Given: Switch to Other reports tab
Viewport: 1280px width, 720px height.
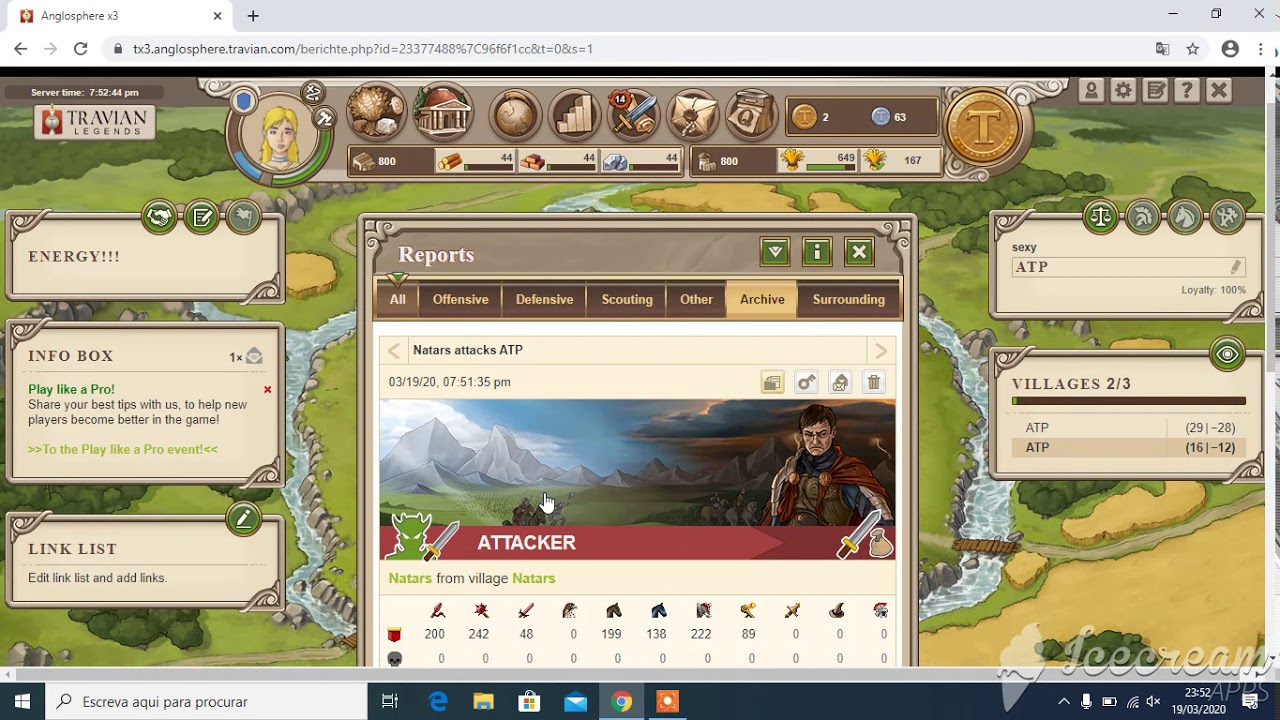Looking at the screenshot, I should [697, 299].
